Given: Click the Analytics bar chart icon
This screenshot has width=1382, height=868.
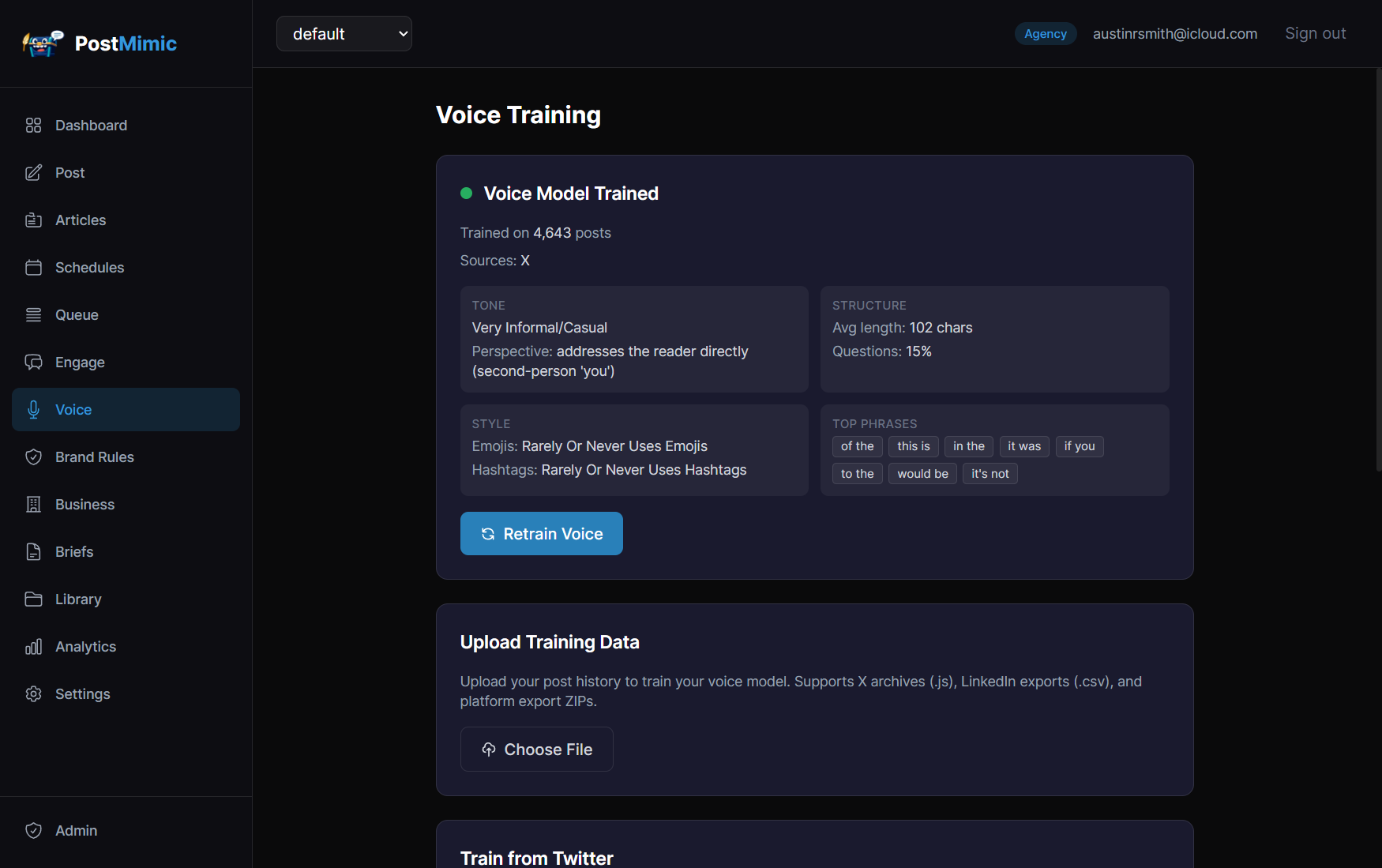Looking at the screenshot, I should click(33, 647).
